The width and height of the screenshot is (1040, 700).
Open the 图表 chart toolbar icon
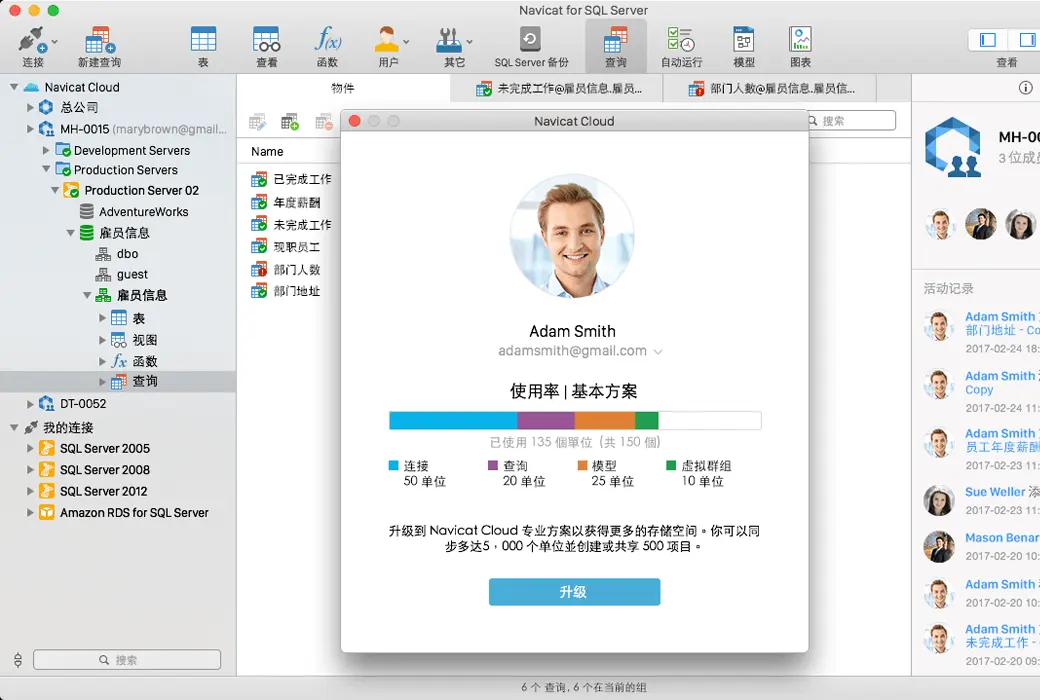click(x=801, y=40)
